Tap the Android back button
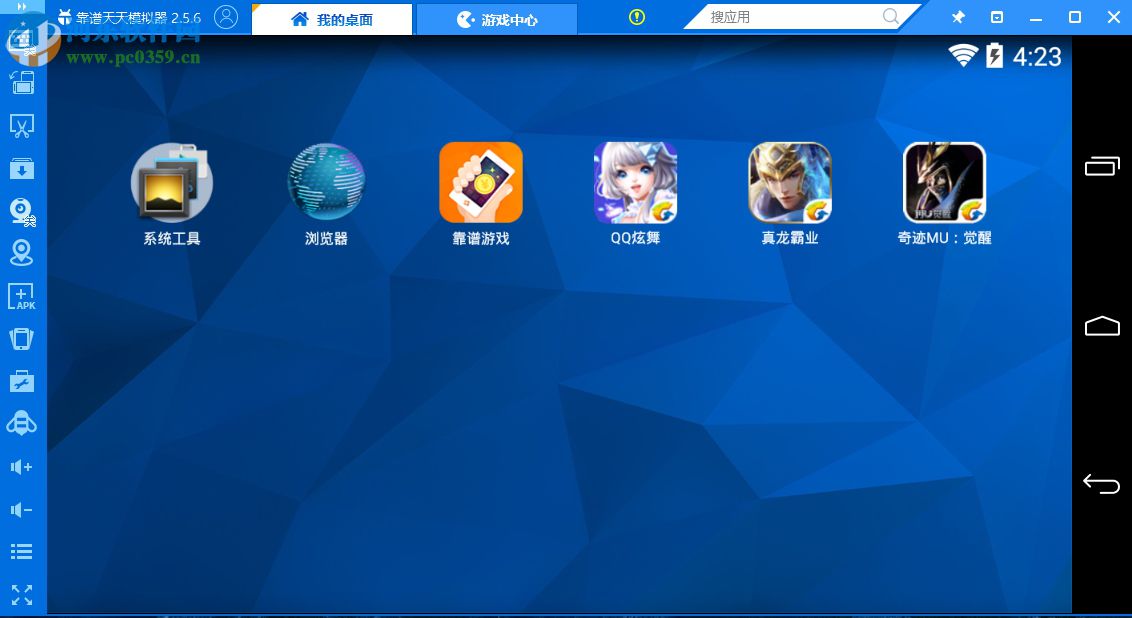Viewport: 1132px width, 618px height. pyautogui.click(x=1102, y=484)
